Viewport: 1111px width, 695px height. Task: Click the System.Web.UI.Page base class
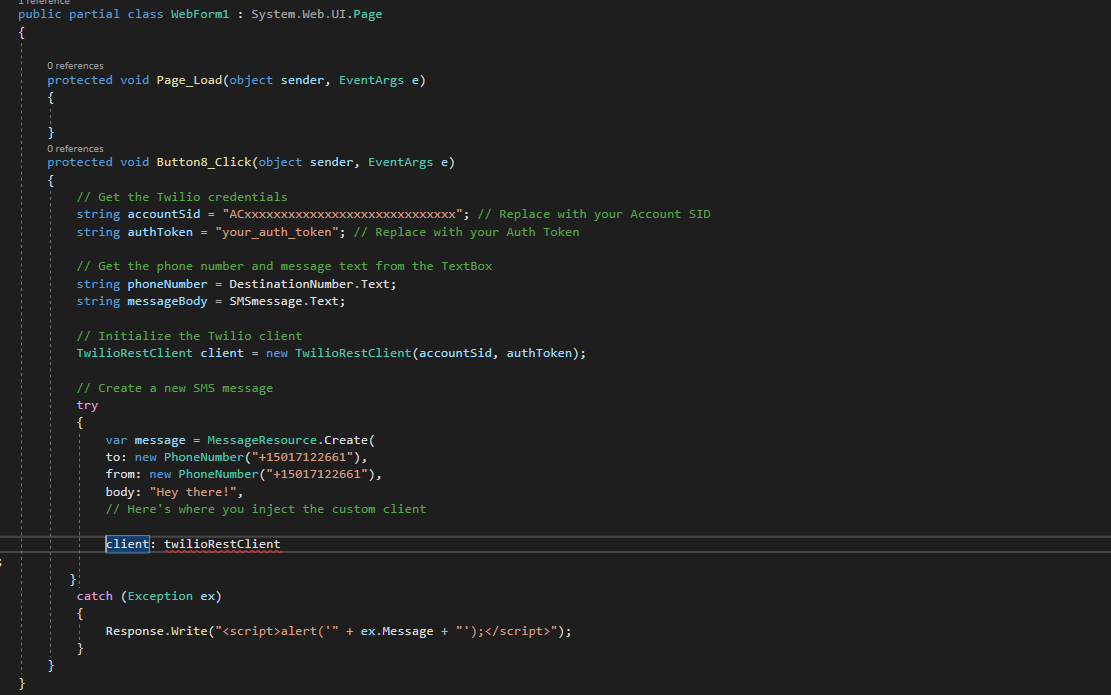tap(317, 14)
